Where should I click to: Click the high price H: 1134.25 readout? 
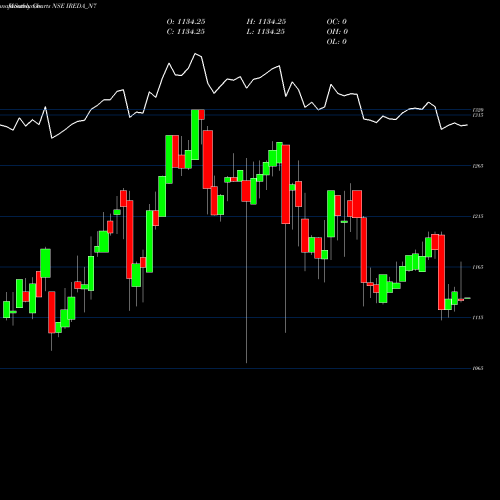pyautogui.click(x=266, y=22)
